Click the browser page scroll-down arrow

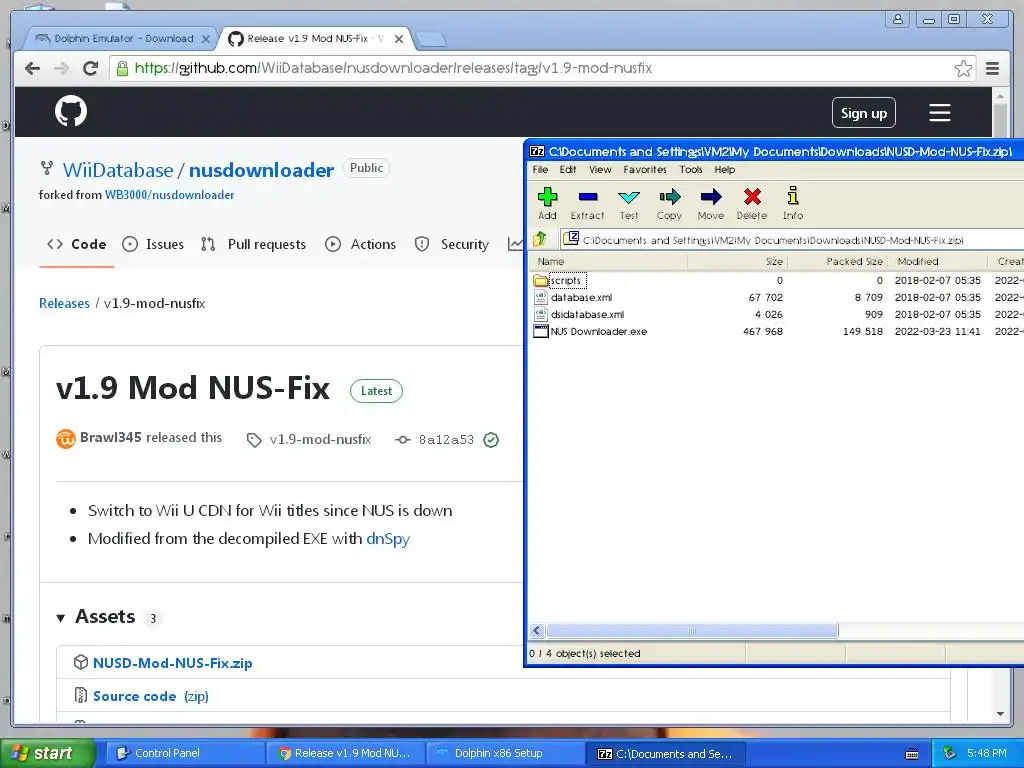click(x=1000, y=714)
